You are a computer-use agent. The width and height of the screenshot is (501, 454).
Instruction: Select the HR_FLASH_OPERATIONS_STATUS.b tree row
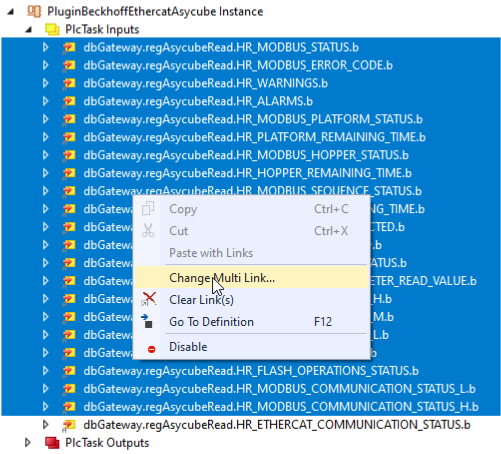coord(251,371)
